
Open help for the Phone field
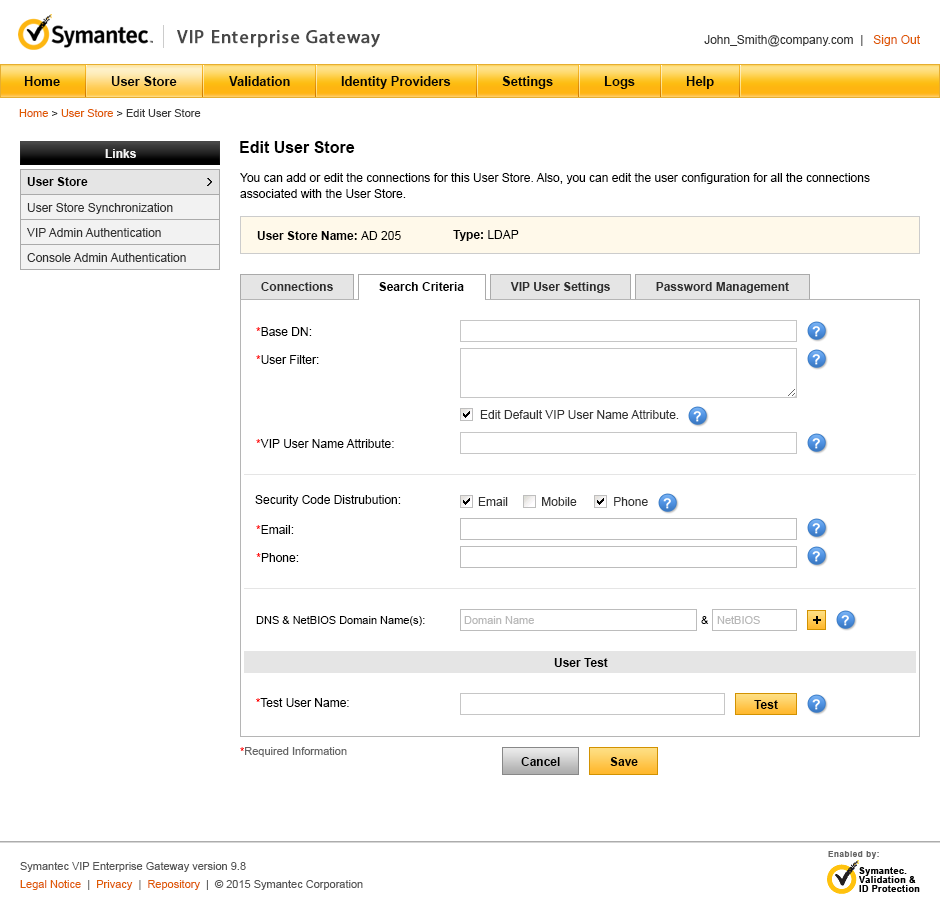pyautogui.click(x=816, y=556)
